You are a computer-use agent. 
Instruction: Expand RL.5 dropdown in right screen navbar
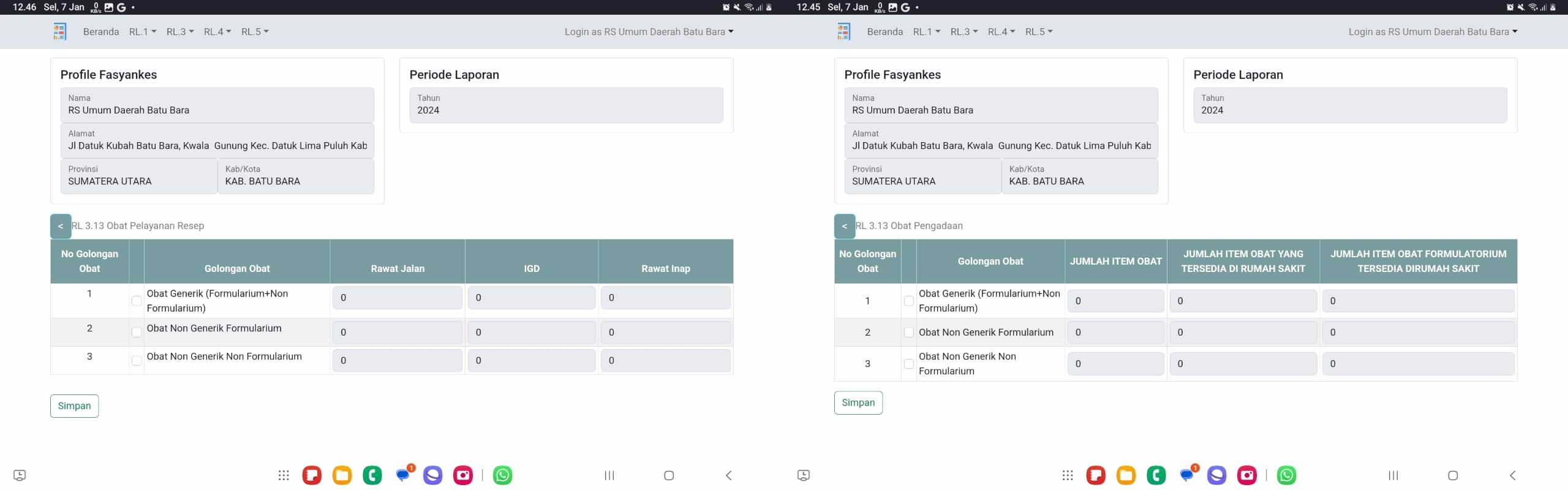pyautogui.click(x=1039, y=32)
